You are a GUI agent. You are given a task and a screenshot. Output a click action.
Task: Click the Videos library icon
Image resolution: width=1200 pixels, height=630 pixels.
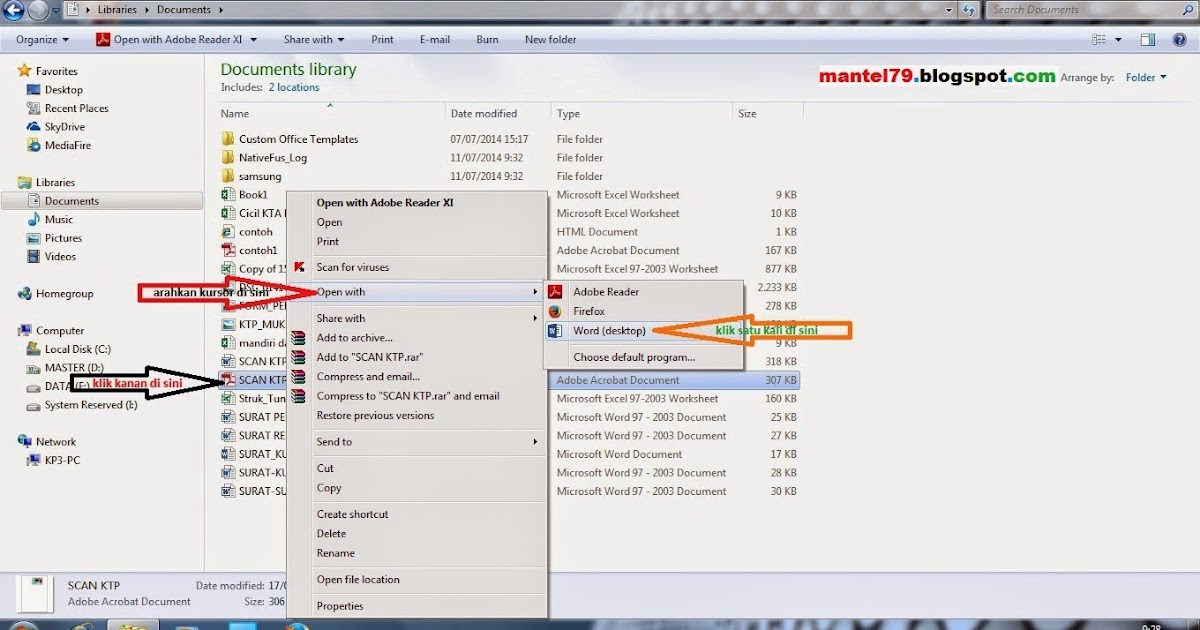(x=35, y=256)
